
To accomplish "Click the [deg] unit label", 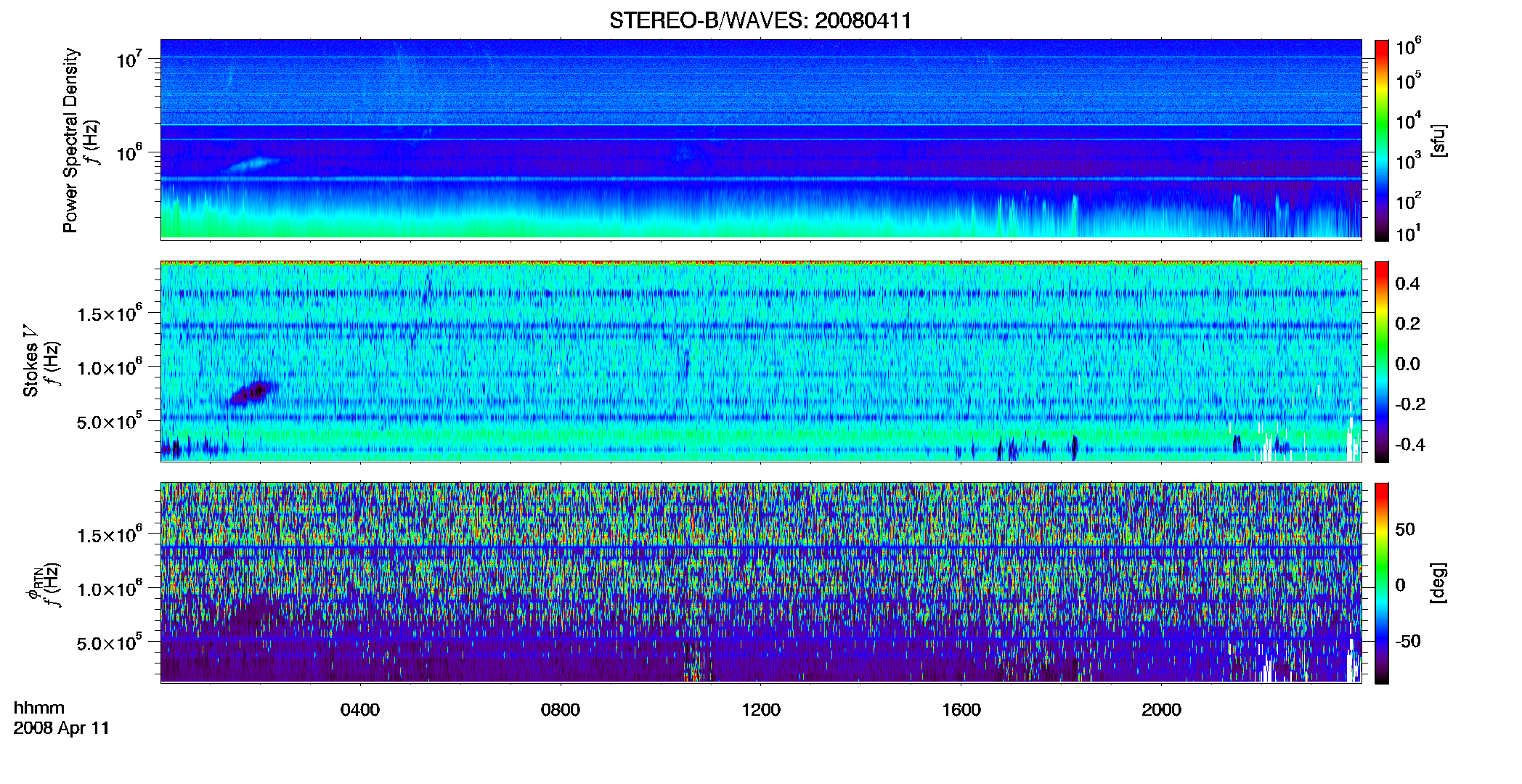I will pos(1438,583).
